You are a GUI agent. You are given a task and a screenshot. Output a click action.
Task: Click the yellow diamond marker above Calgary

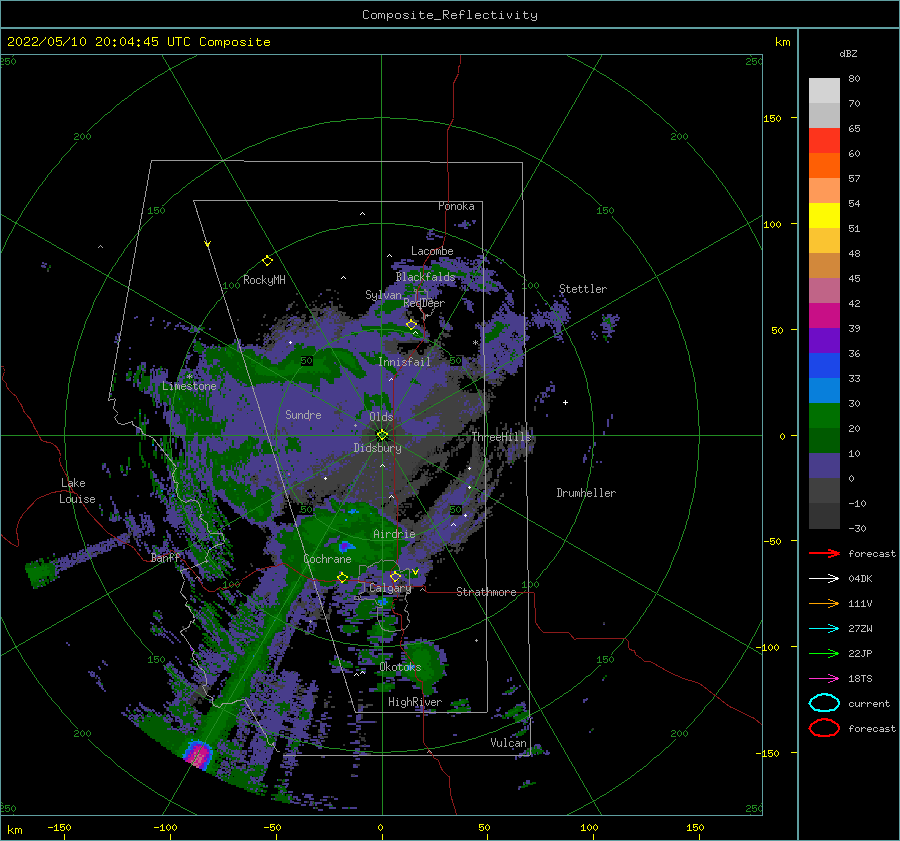tap(395, 576)
